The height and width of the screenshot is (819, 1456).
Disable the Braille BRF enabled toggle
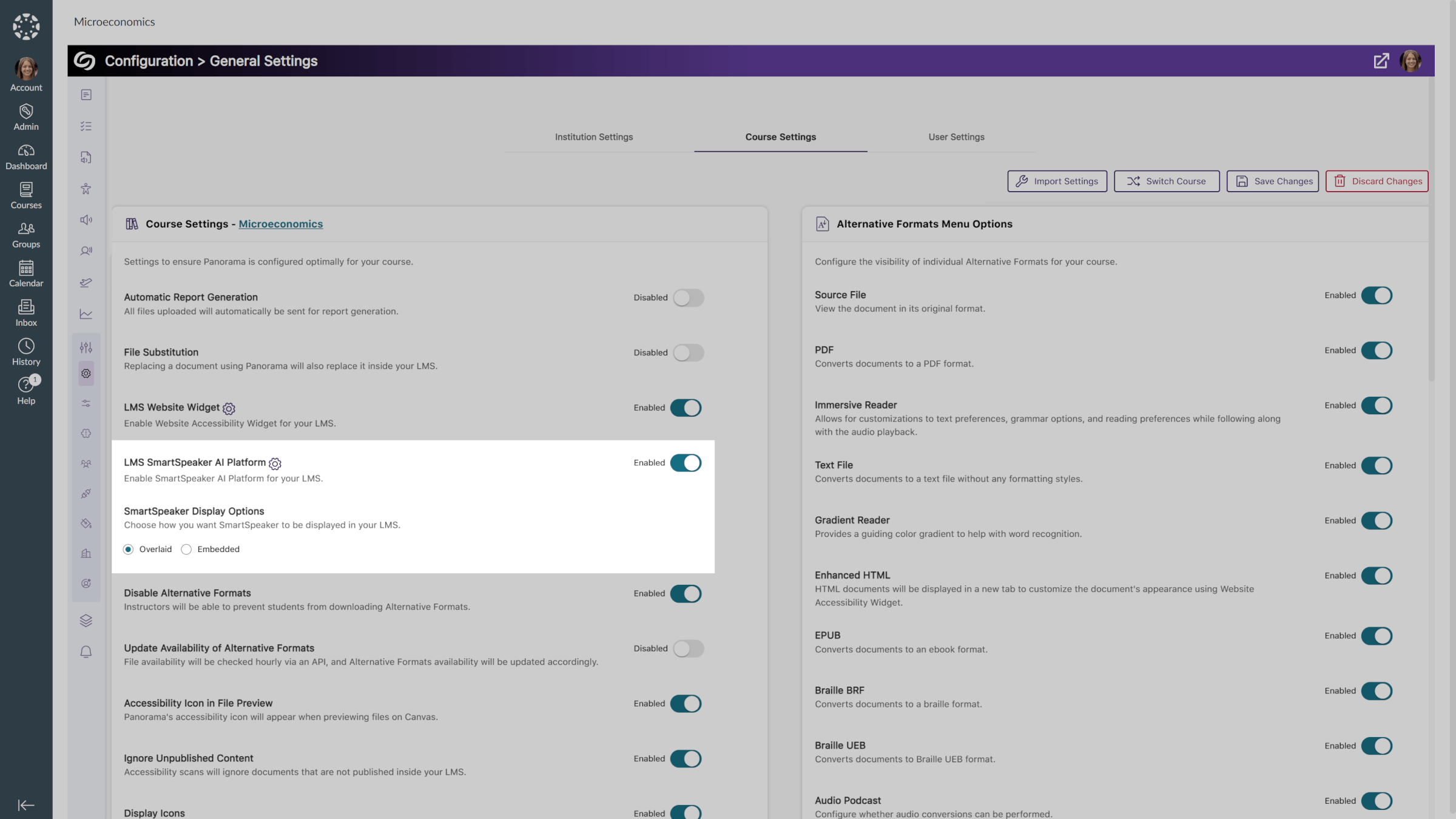click(x=1377, y=691)
